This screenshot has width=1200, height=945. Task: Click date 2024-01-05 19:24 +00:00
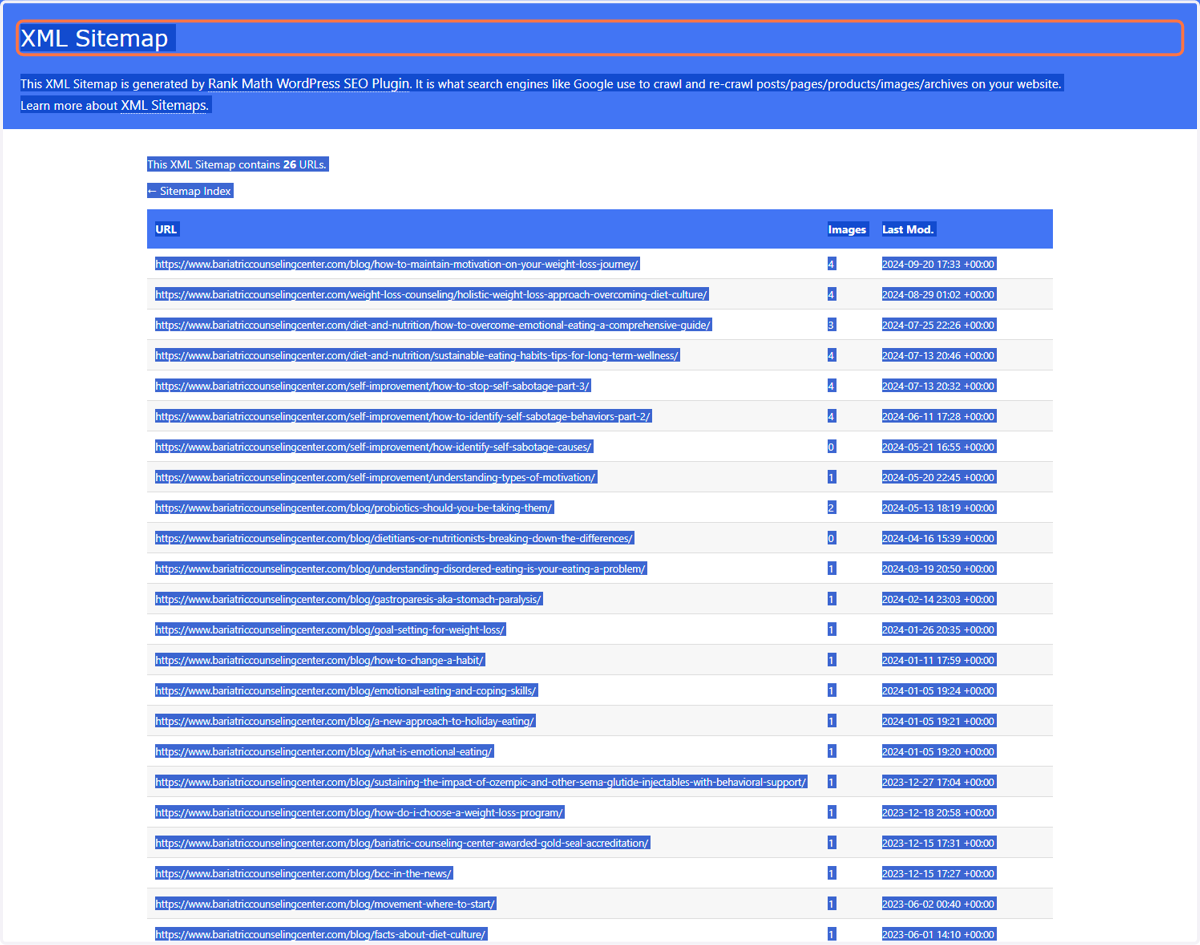coord(938,691)
